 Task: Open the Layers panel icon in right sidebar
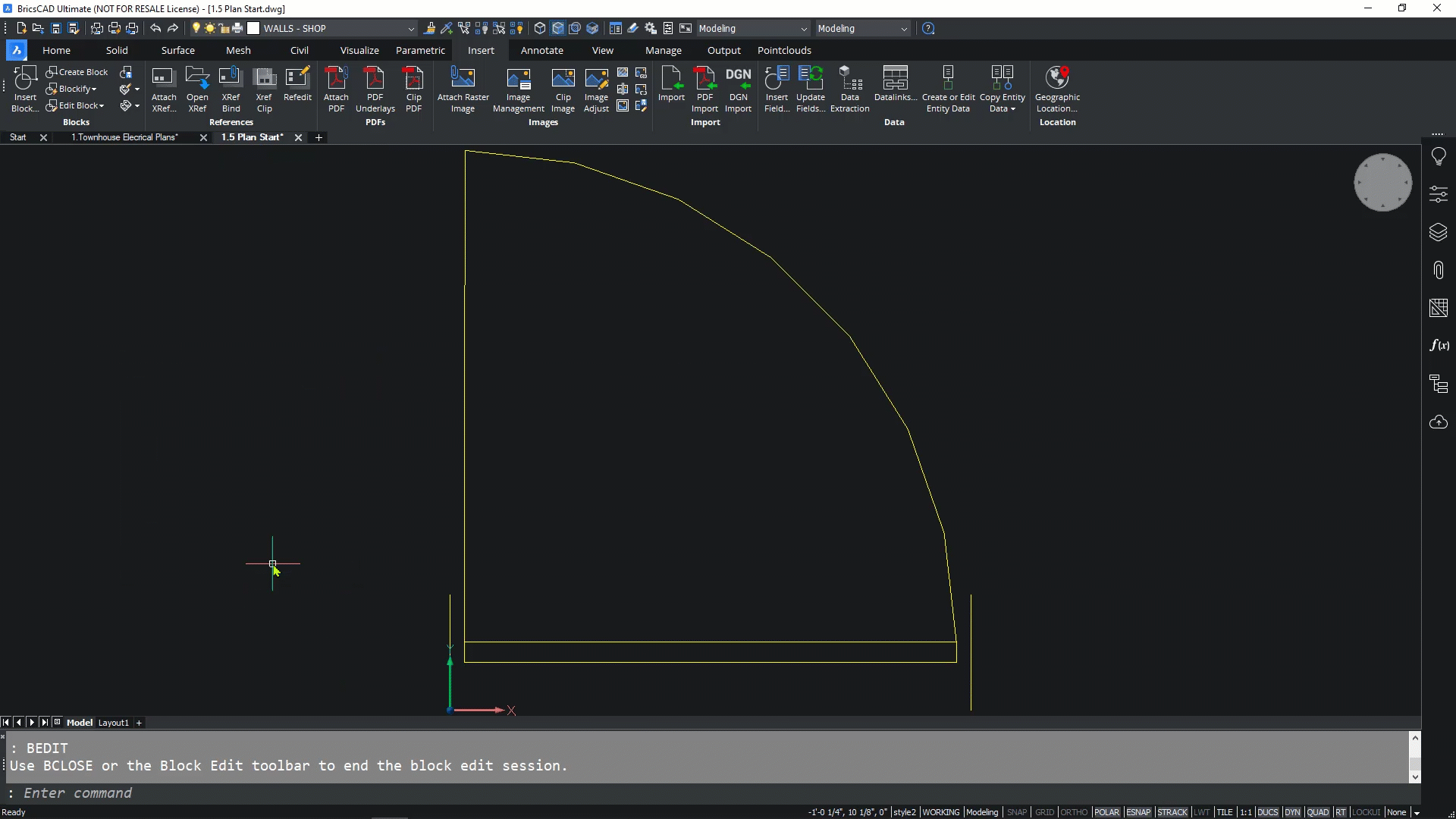point(1439,232)
